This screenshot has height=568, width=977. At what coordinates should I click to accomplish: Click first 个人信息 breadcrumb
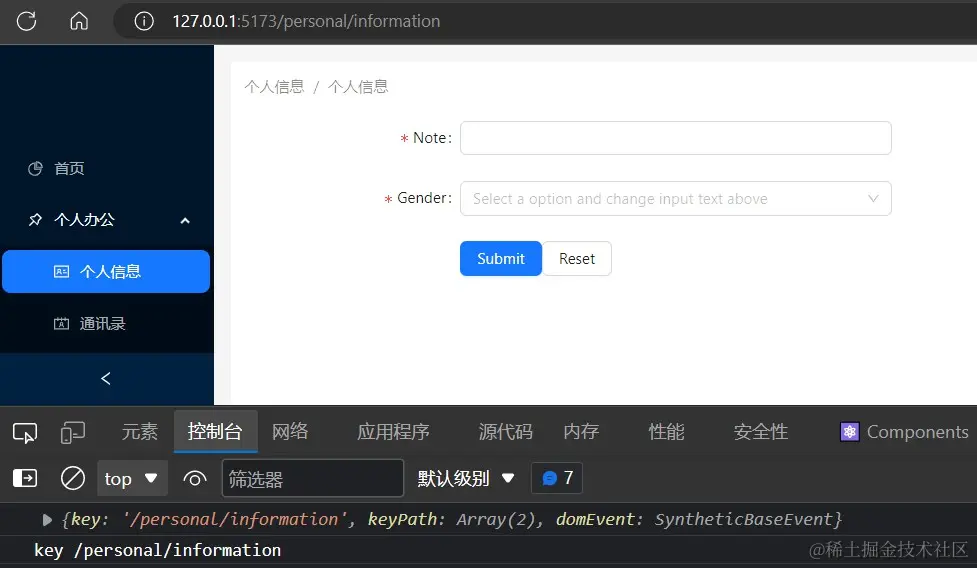coord(274,87)
